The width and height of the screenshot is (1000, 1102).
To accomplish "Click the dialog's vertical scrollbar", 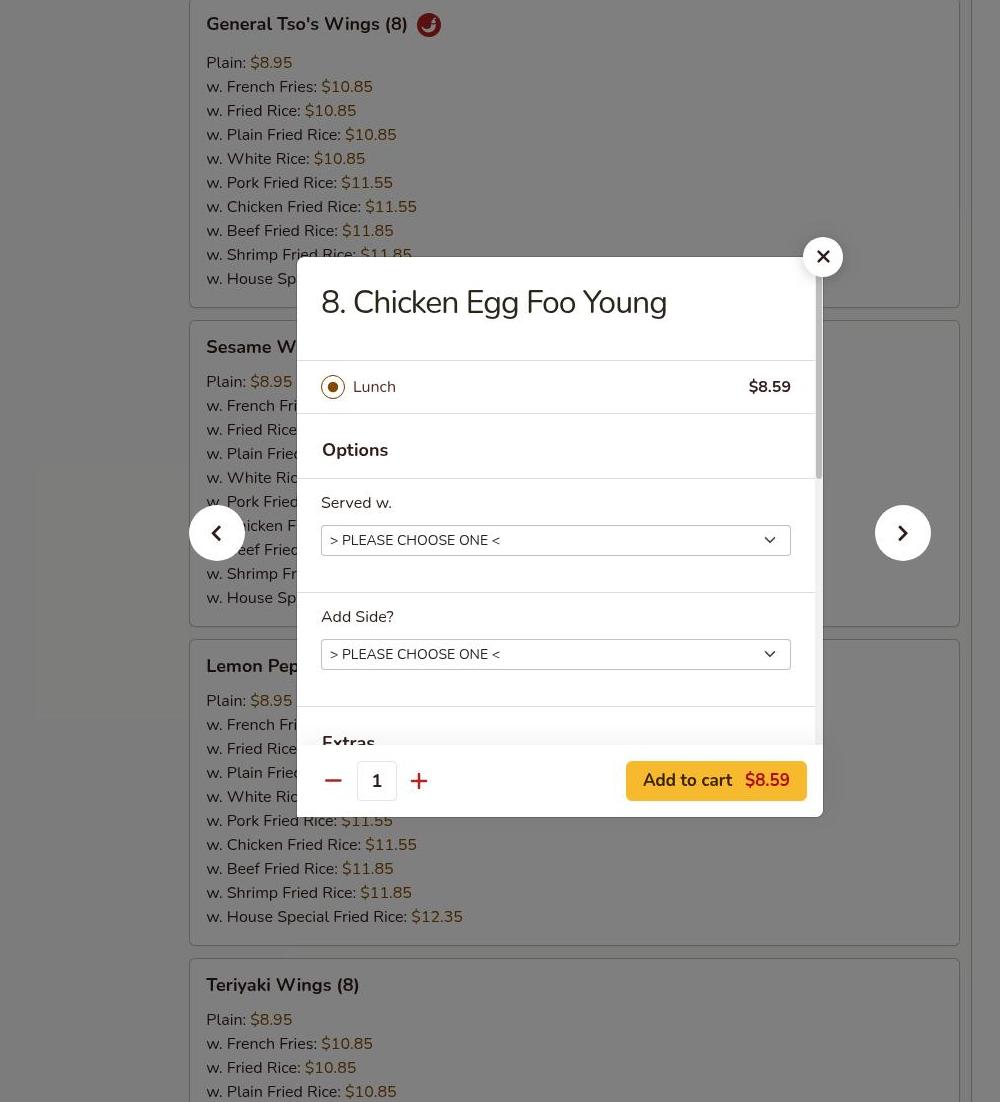I will click(818, 380).
